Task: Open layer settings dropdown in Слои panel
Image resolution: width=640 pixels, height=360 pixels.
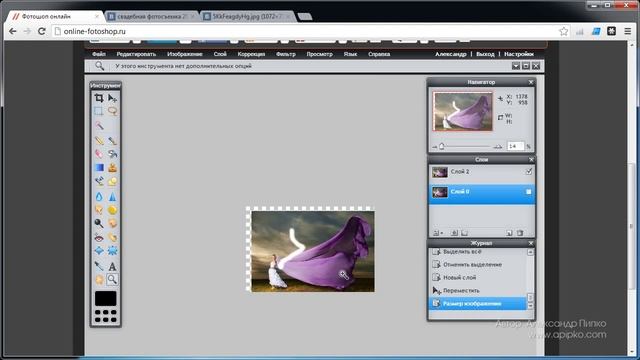Action: pos(438,233)
